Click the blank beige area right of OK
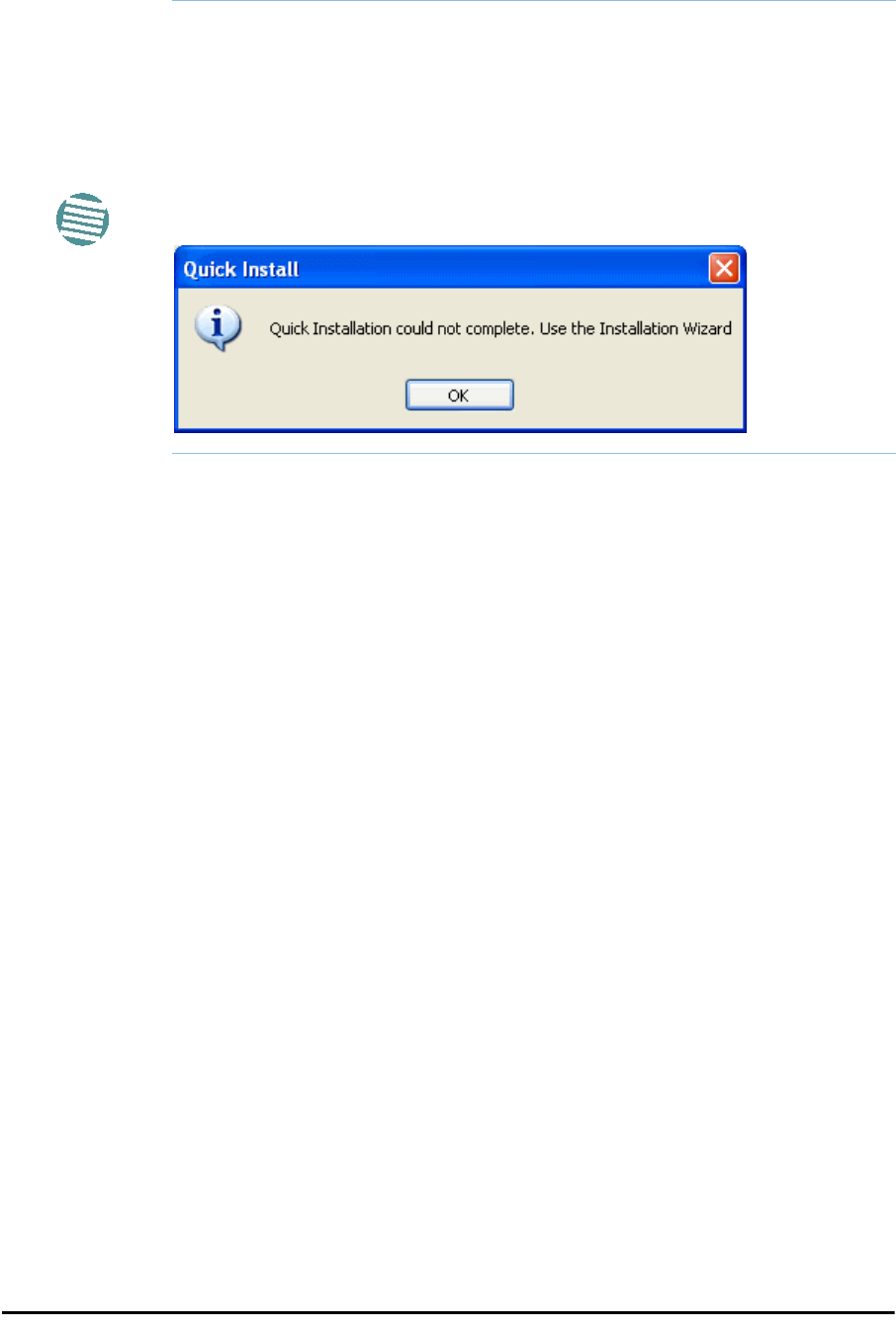Image resolution: width=896 pixels, height=1330 pixels. pyautogui.click(x=628, y=396)
